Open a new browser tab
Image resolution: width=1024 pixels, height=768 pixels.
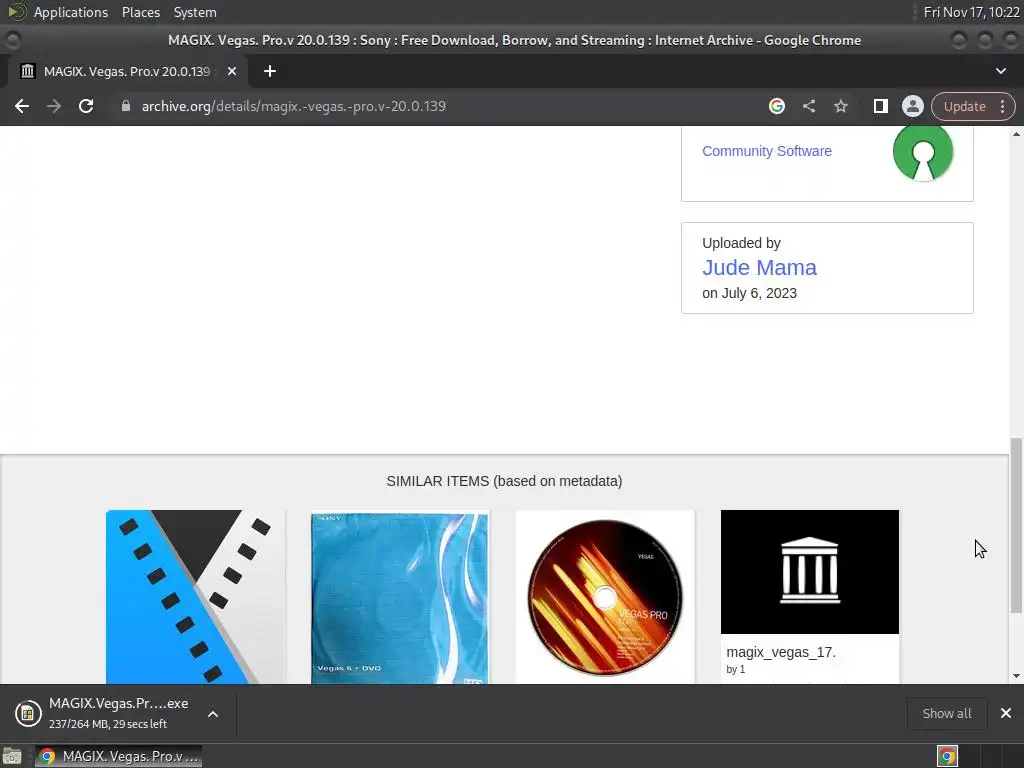pos(270,71)
